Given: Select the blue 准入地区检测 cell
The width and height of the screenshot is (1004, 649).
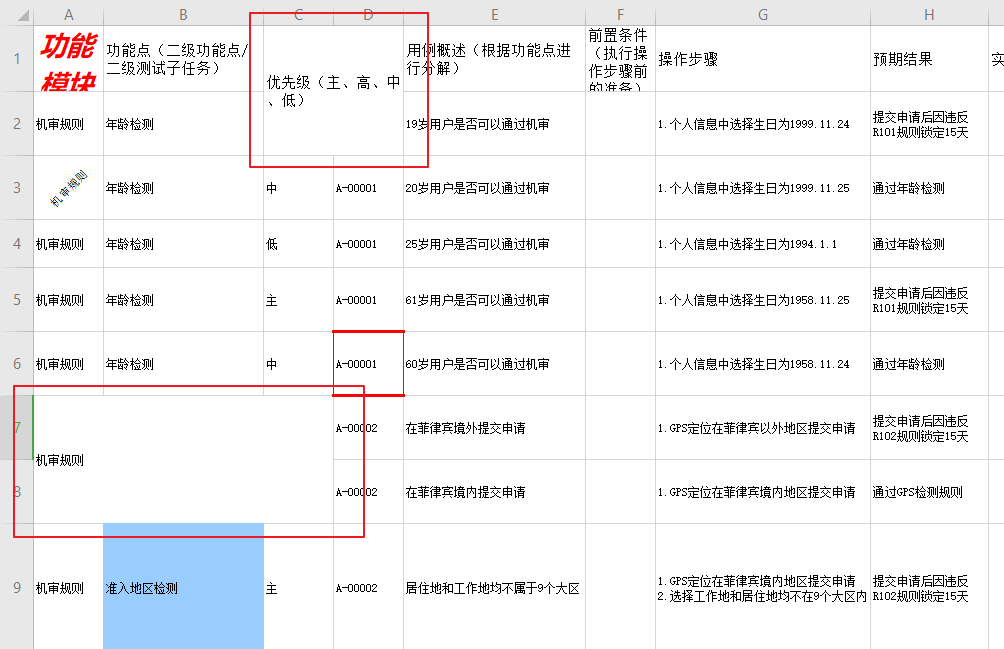Looking at the screenshot, I should [x=183, y=588].
